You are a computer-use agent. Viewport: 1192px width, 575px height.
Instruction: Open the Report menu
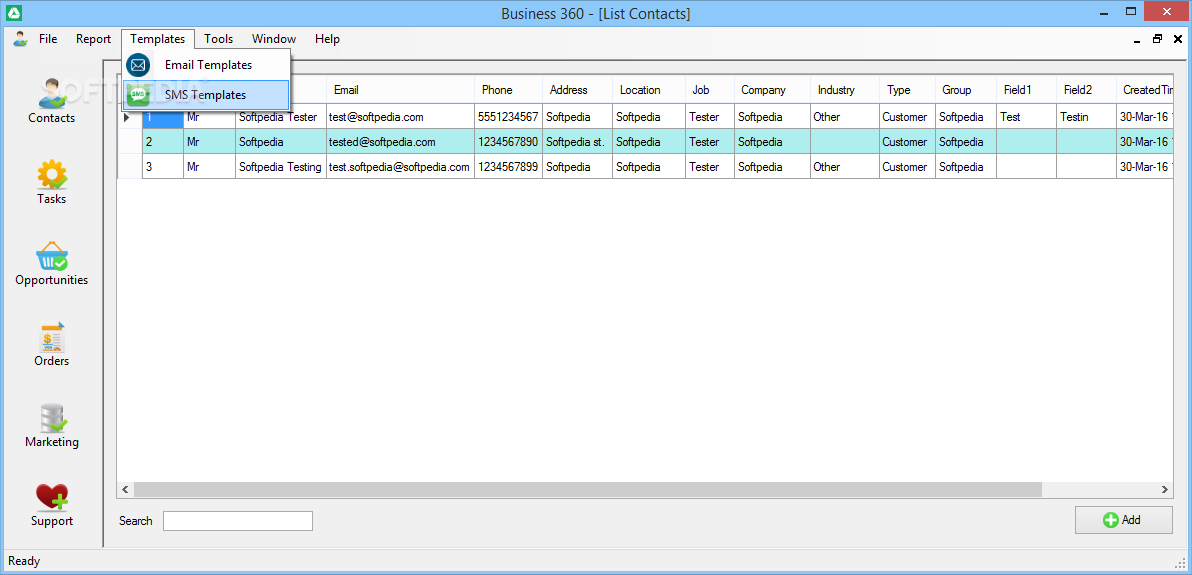pyautogui.click(x=94, y=39)
